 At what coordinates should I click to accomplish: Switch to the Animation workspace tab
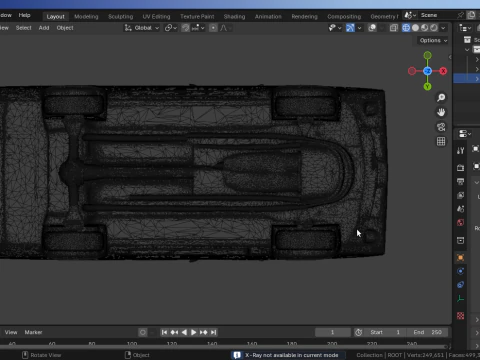268,16
